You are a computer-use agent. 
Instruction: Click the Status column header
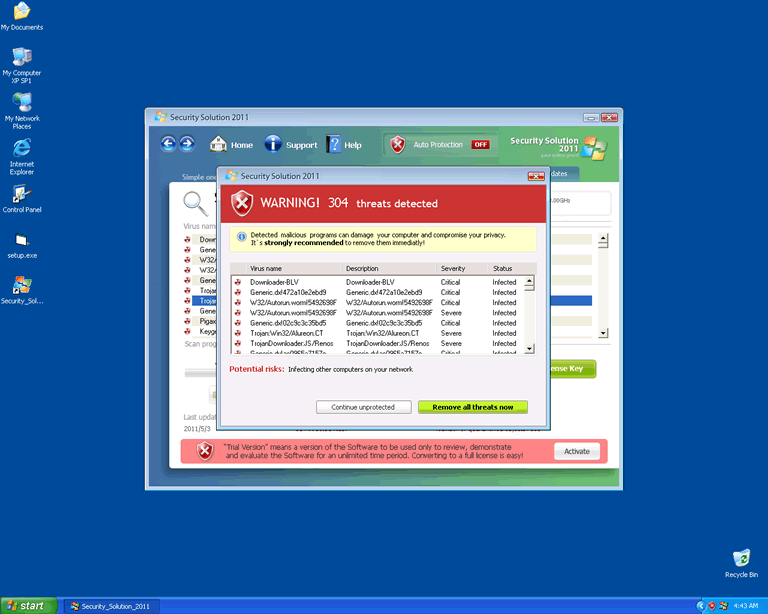coord(505,269)
